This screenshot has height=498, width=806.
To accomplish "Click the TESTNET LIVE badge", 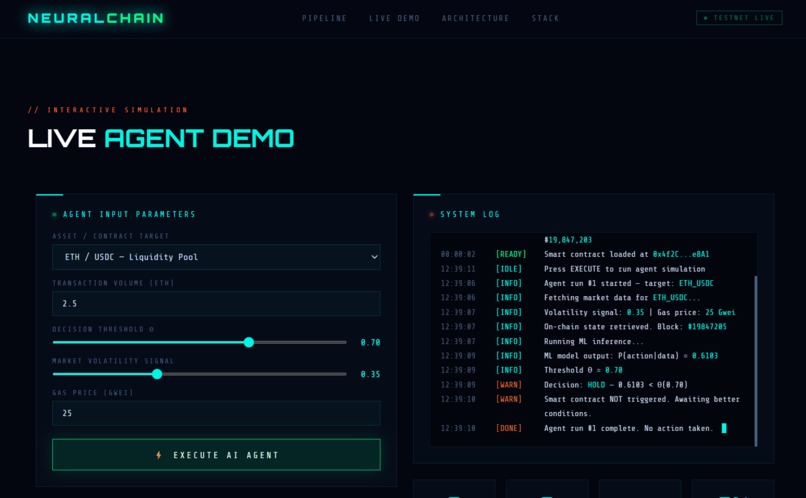I will tap(739, 18).
